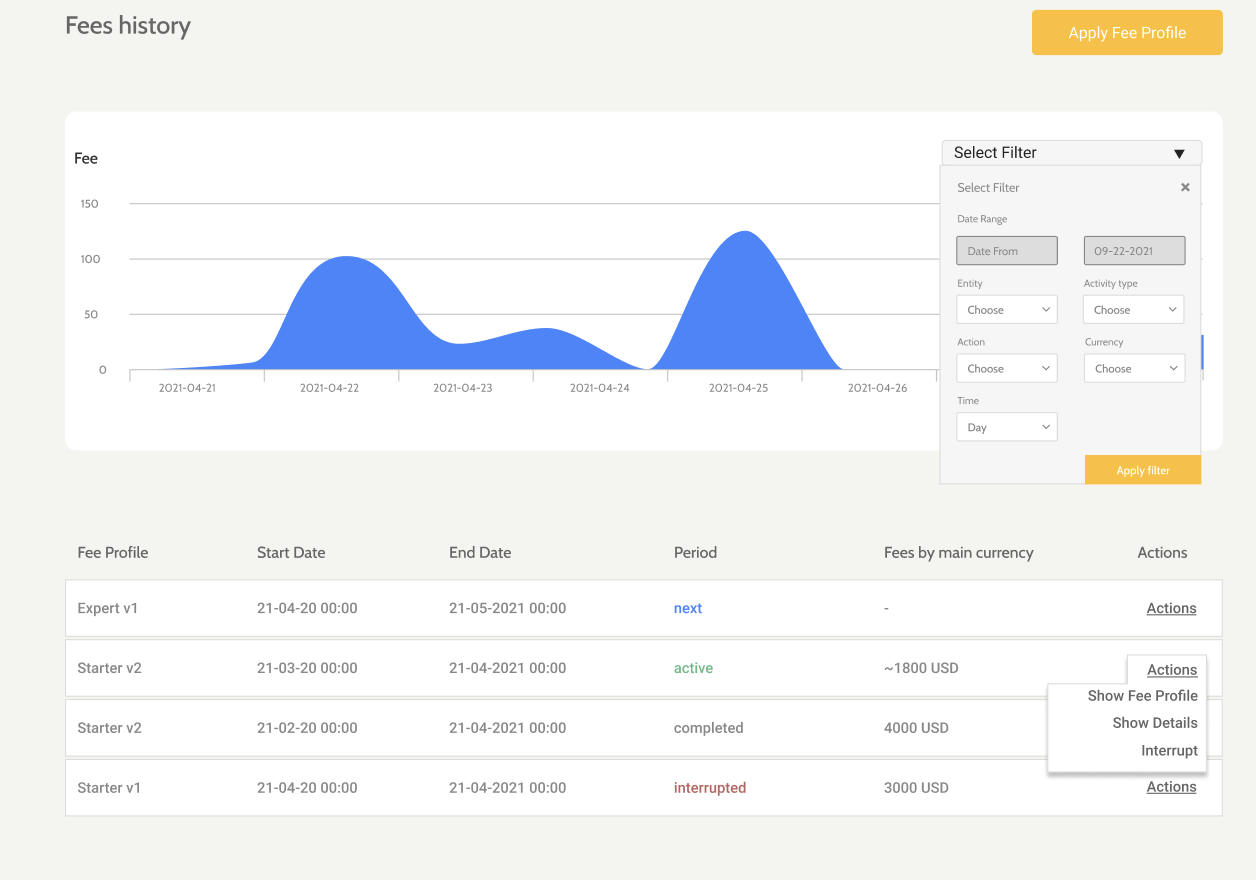The width and height of the screenshot is (1256, 880).
Task: Open Actions for Expert v1 row
Action: click(x=1171, y=608)
